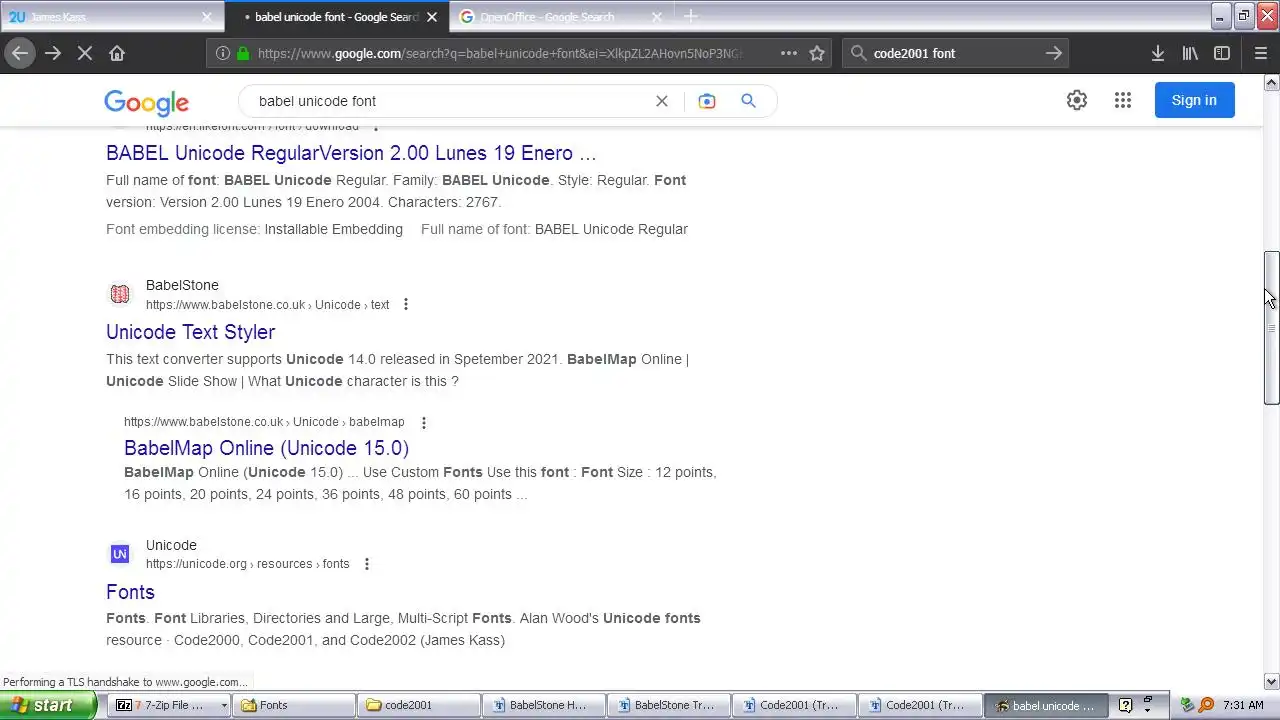Run Google search with magnifier icon
The image size is (1280, 720).
pos(748,101)
